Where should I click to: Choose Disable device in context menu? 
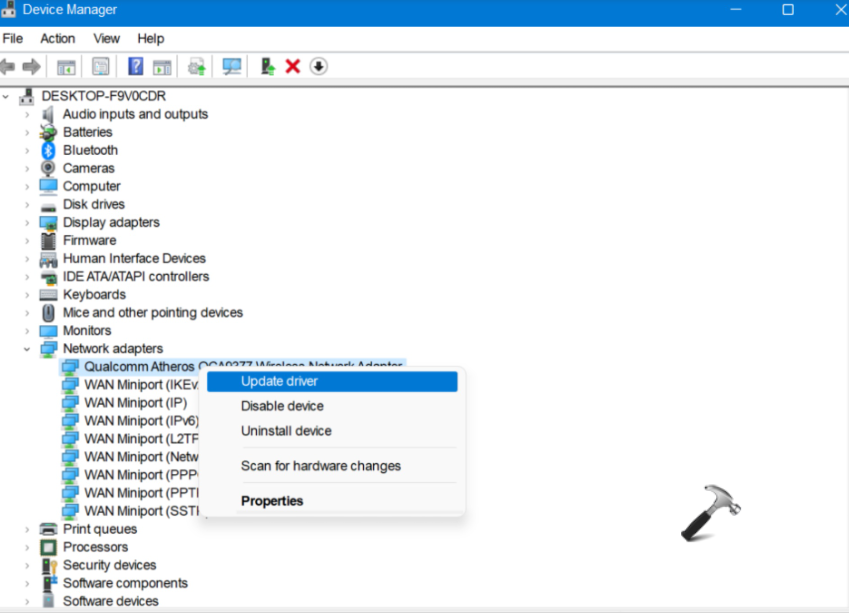pyautogui.click(x=332, y=406)
